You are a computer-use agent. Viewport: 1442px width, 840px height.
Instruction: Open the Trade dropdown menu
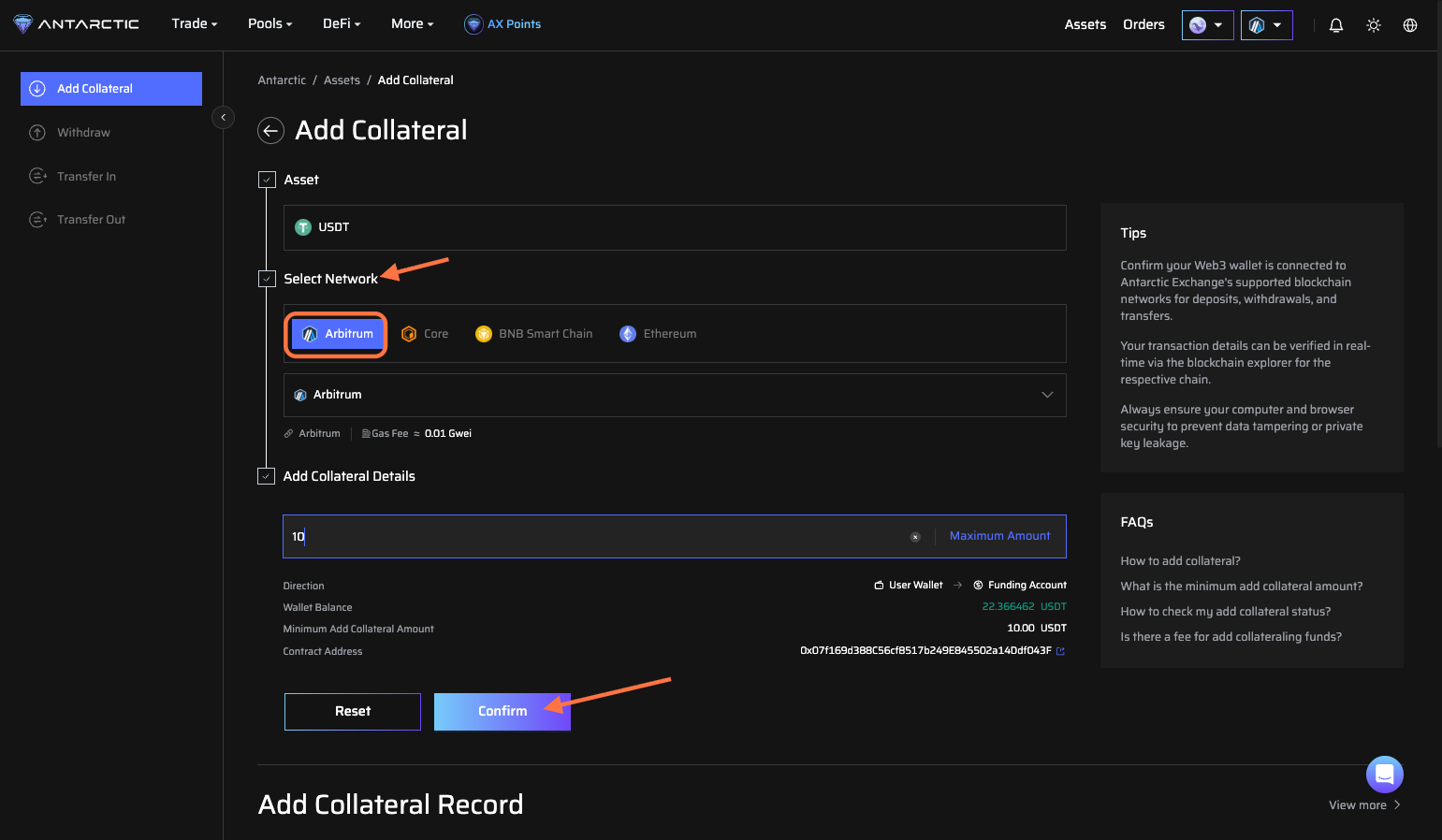[195, 24]
